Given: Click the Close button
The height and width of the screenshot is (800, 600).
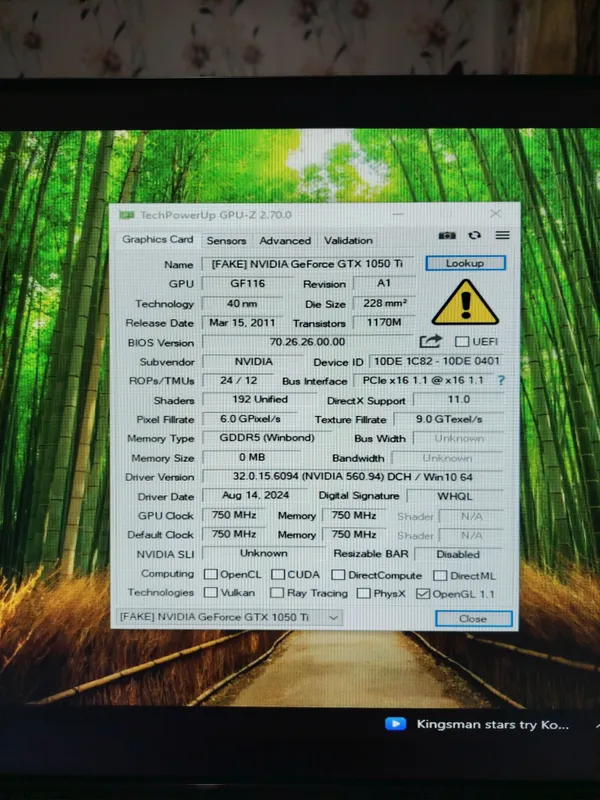Looking at the screenshot, I should point(473,618).
